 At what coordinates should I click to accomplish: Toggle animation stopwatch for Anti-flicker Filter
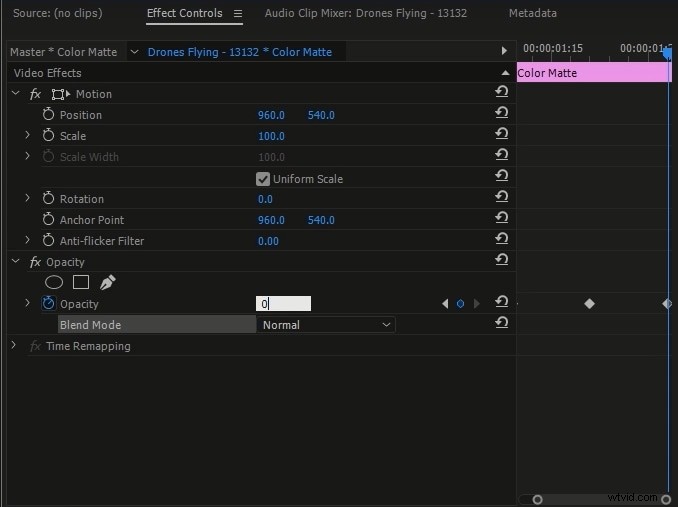48,240
